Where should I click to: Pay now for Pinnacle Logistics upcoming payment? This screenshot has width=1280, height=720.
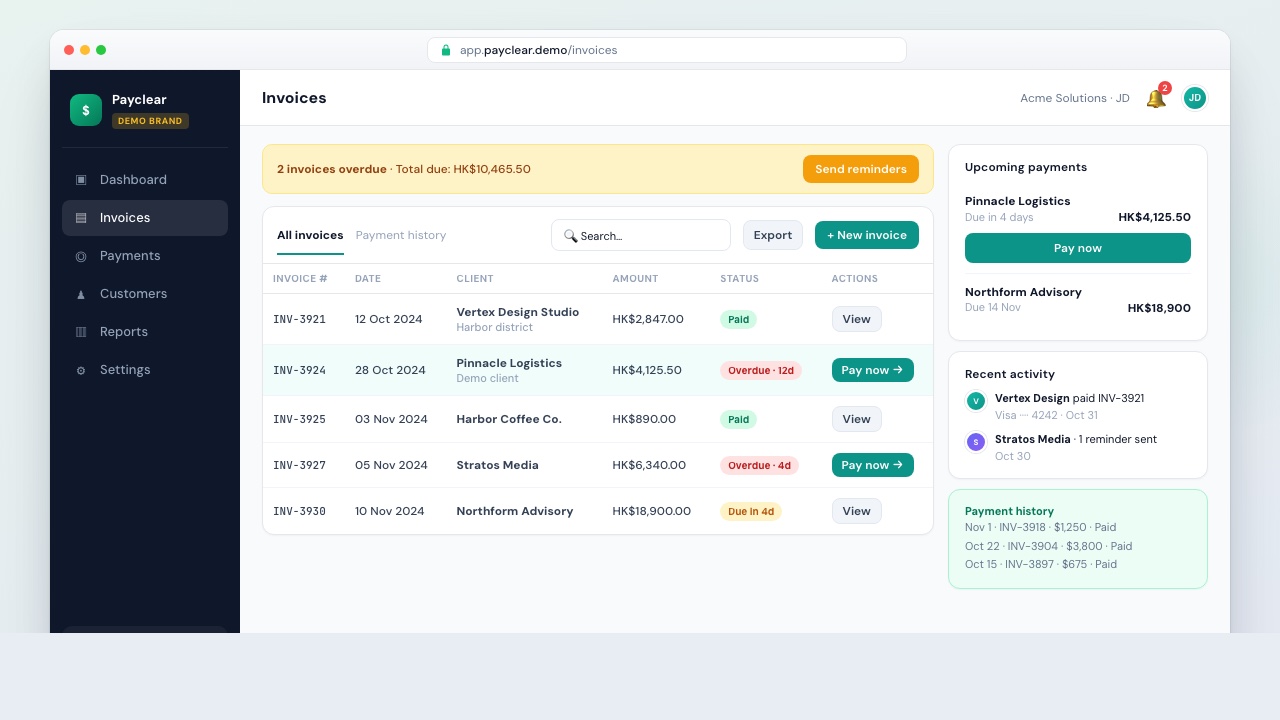[1078, 248]
